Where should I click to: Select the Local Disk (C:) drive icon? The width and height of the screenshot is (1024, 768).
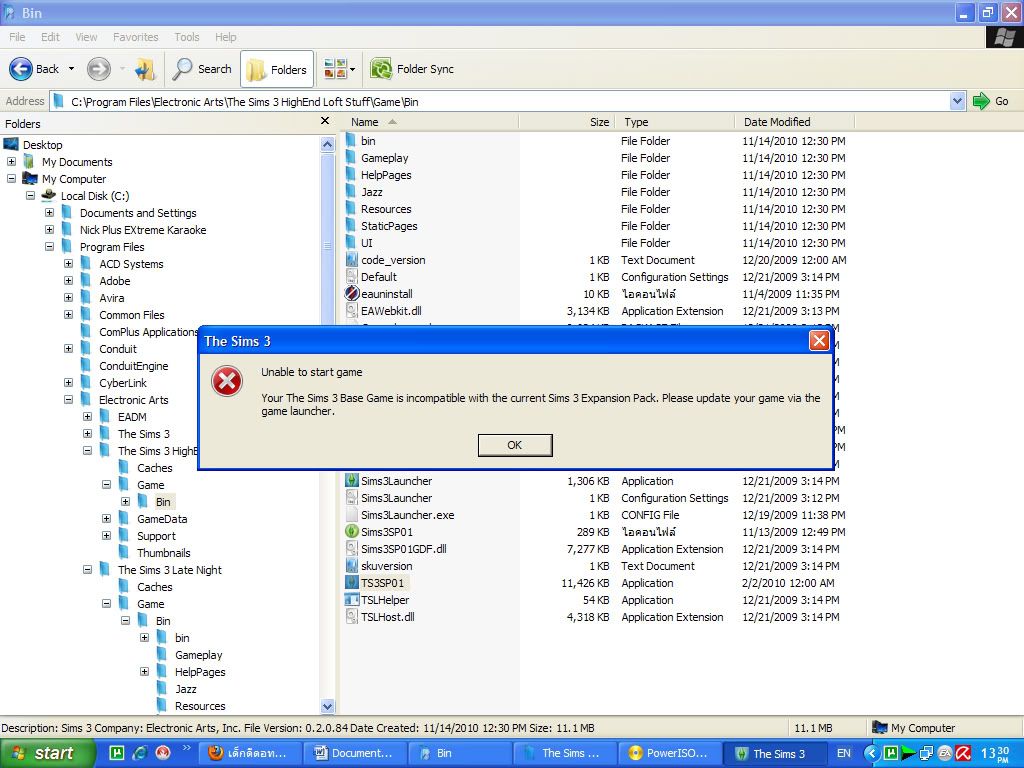pyautogui.click(x=48, y=195)
